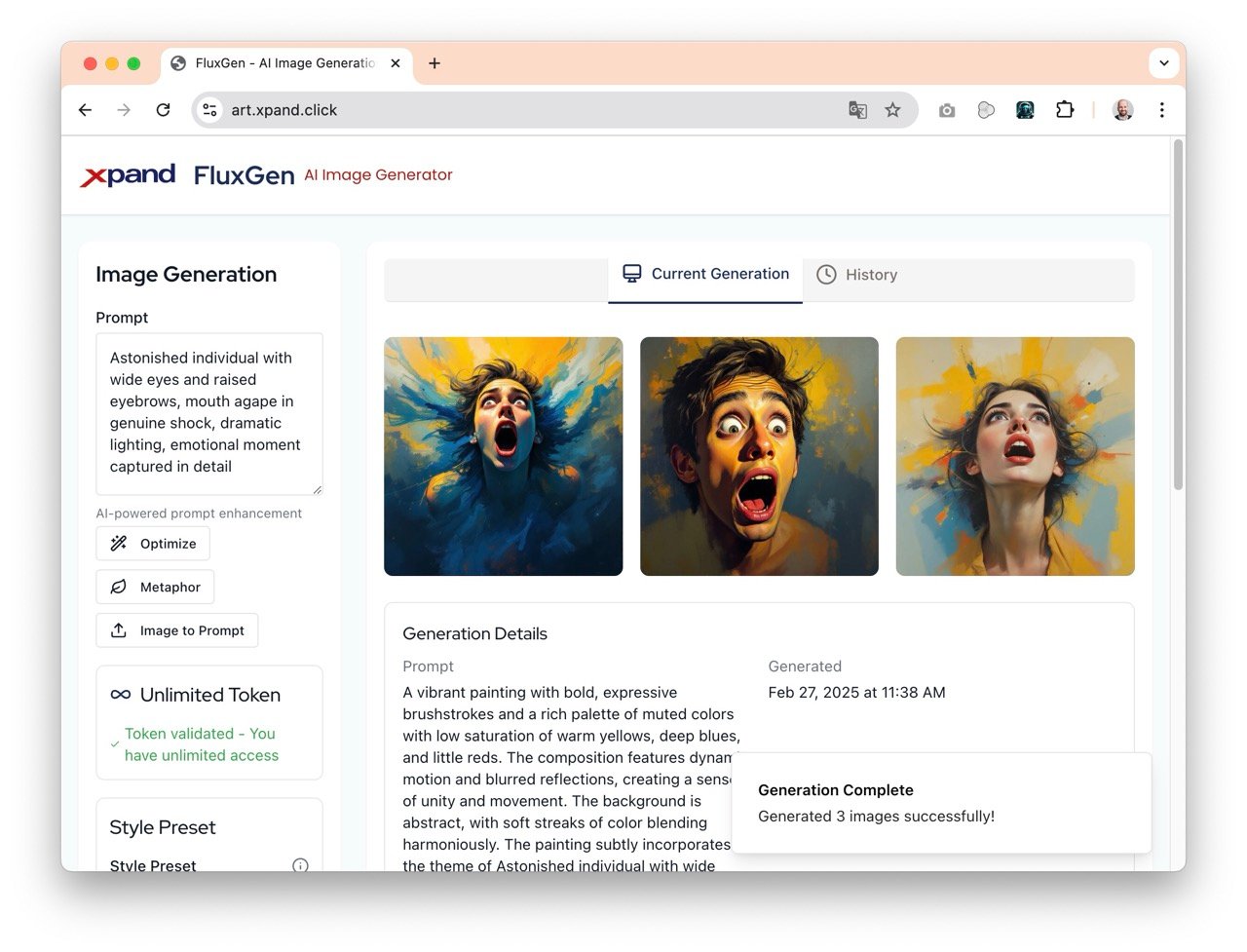Open the Chrome three-dot menu

(x=1161, y=110)
